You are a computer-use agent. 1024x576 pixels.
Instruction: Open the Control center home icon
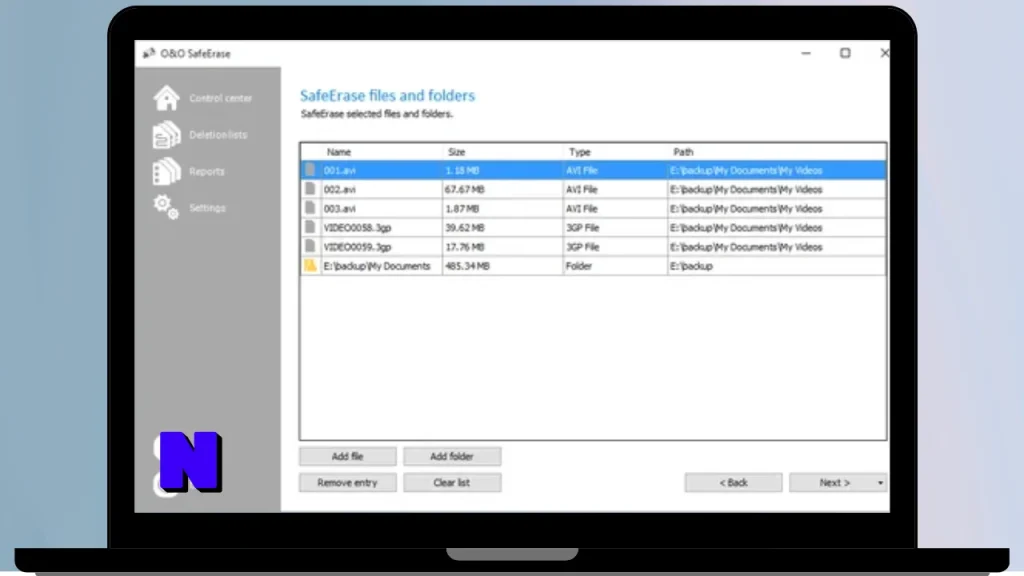point(167,98)
